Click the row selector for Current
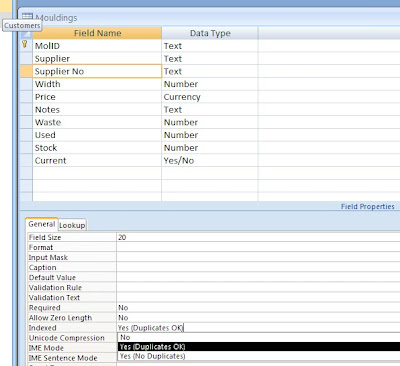Viewport: 400px width, 366px height. [x=26, y=160]
